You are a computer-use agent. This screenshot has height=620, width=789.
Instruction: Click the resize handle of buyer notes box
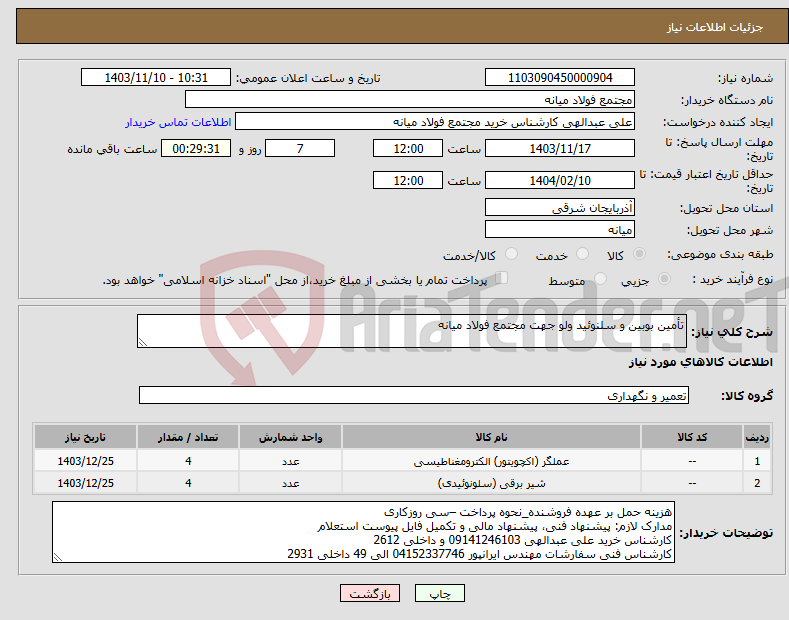[58, 557]
